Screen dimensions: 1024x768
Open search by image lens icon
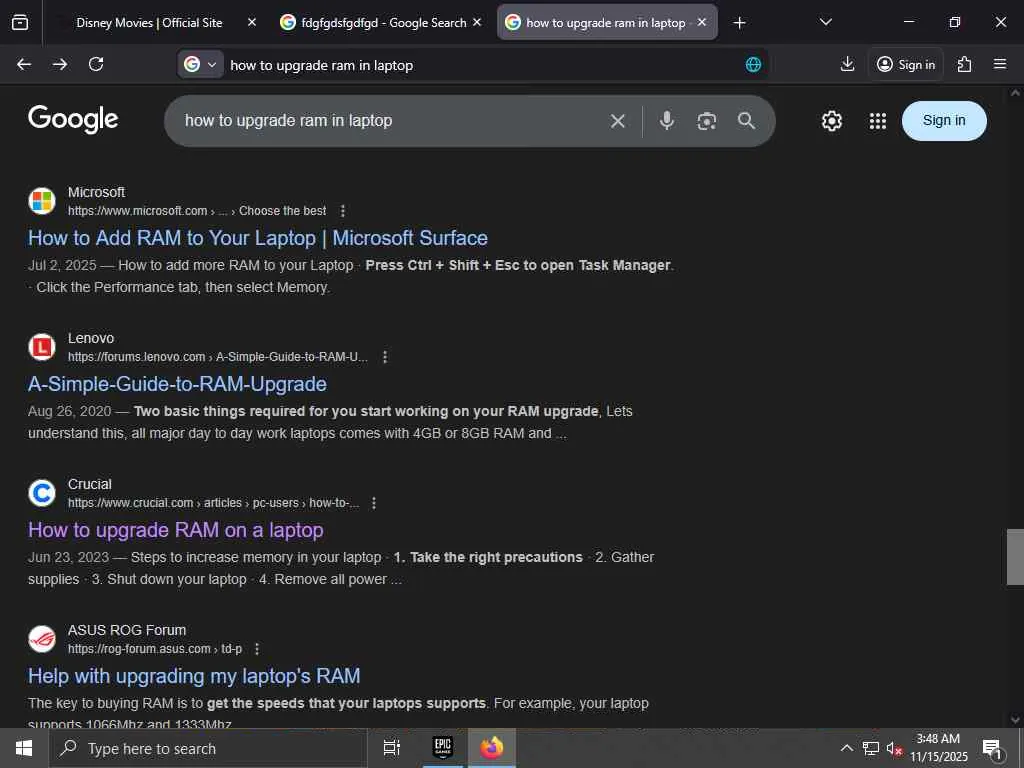(707, 121)
